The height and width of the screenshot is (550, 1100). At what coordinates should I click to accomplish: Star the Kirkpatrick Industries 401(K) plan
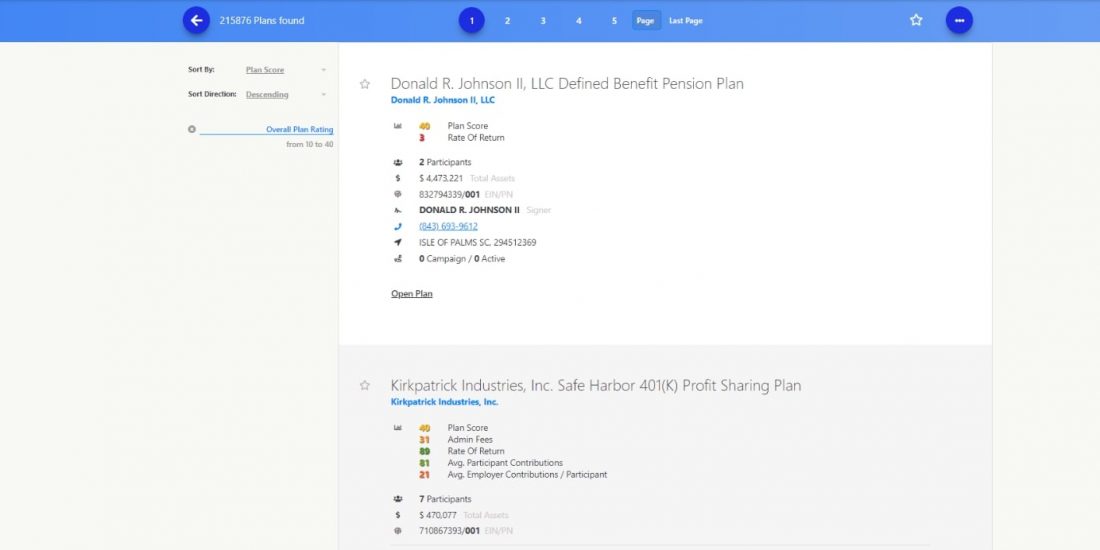coord(365,386)
